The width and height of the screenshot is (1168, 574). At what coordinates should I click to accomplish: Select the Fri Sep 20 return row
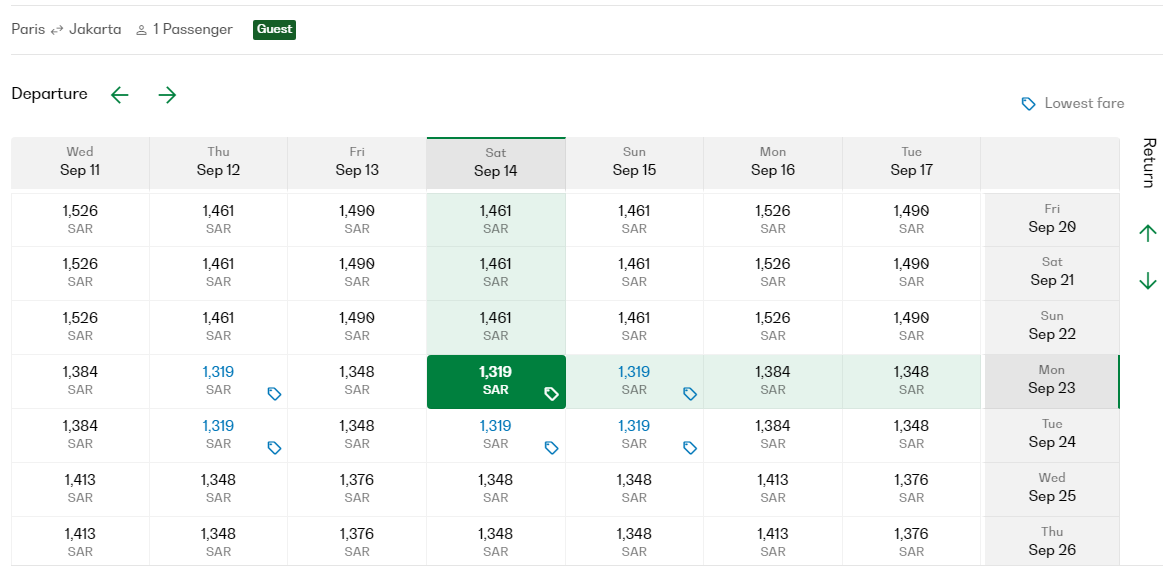[x=1052, y=220]
